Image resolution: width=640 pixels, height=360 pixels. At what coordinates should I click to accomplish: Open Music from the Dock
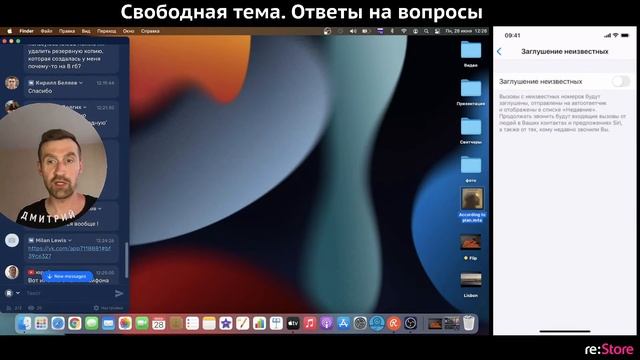pos(310,323)
